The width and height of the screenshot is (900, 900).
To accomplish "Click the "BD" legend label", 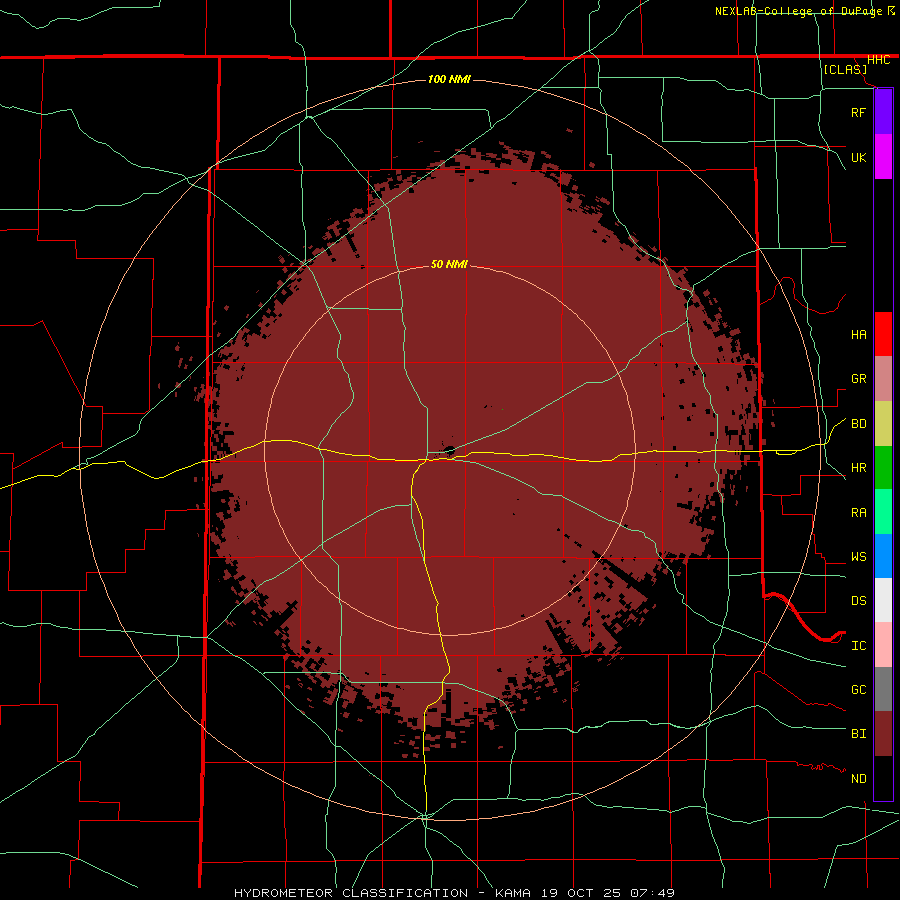I will [858, 424].
